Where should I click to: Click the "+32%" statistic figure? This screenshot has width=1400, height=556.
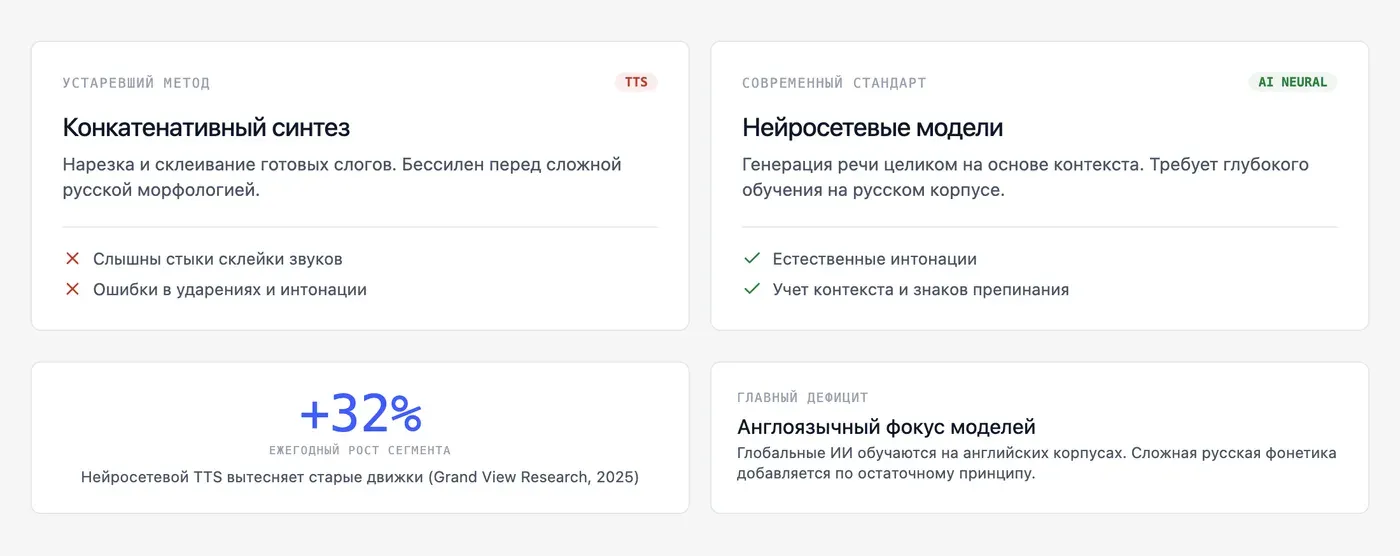pyautogui.click(x=360, y=413)
